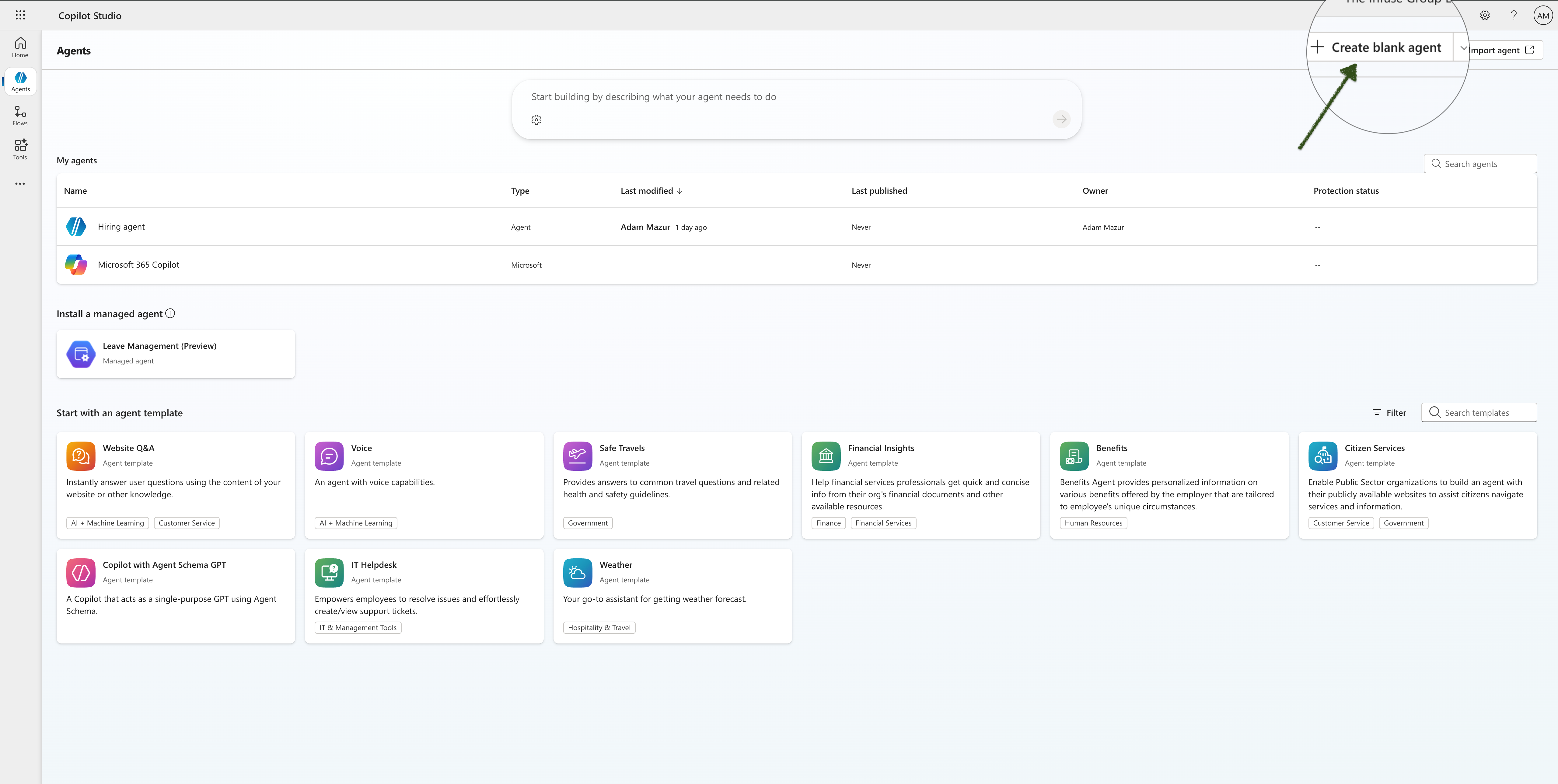
Task: Open the Leave Management (Preview) card
Action: 176,354
